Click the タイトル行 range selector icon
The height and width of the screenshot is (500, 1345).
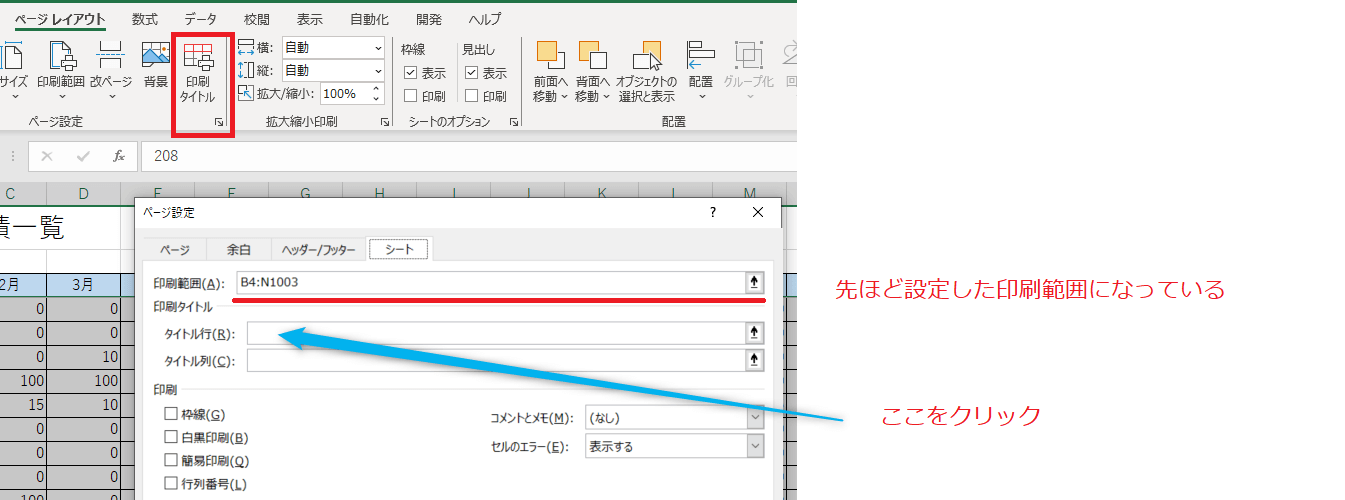[x=754, y=334]
